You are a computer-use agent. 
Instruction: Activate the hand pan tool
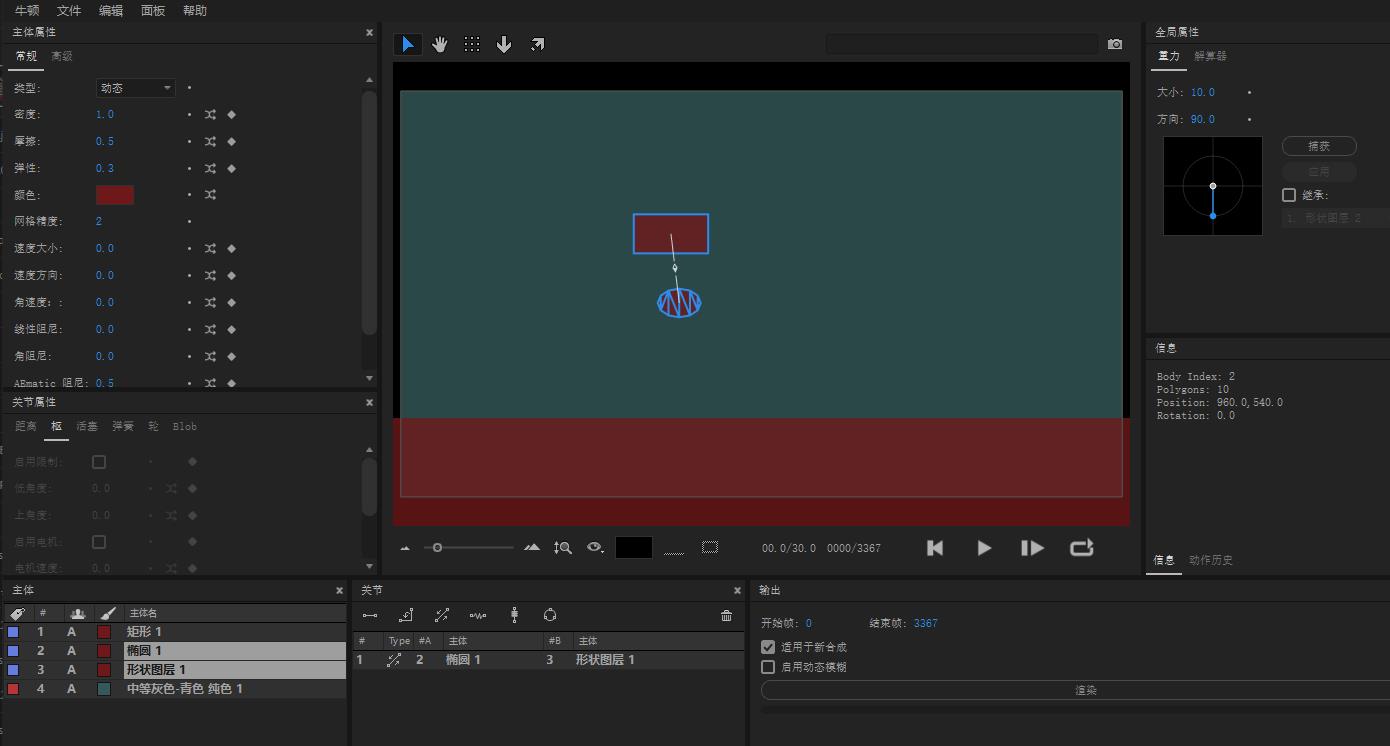point(440,44)
